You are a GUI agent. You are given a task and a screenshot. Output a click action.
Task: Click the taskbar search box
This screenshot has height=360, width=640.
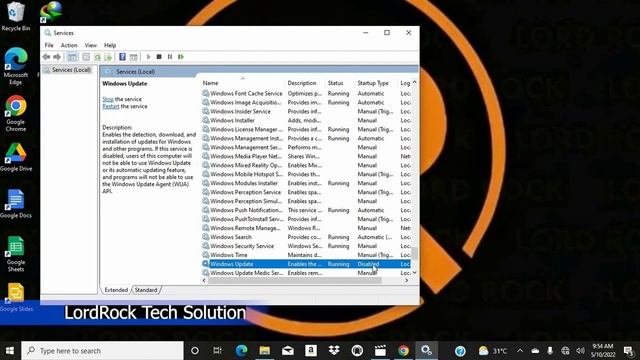click(x=102, y=351)
